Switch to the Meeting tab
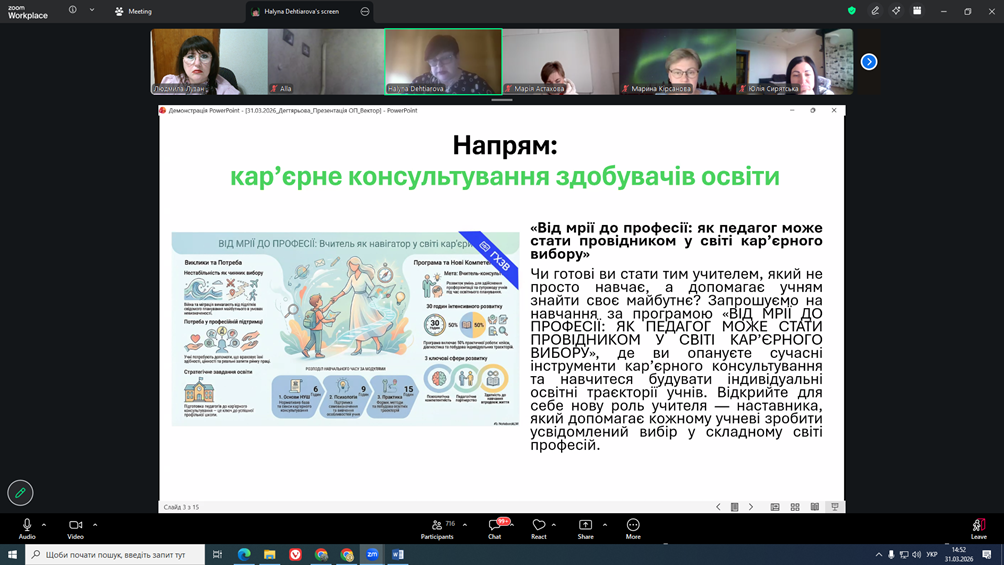This screenshot has height=565, width=1004. point(133,11)
